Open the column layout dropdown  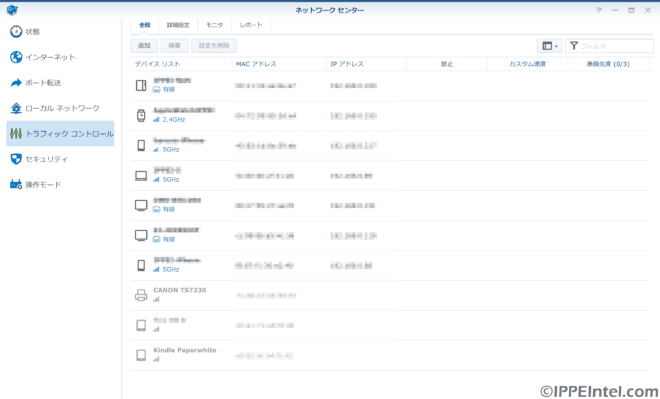pyautogui.click(x=549, y=46)
